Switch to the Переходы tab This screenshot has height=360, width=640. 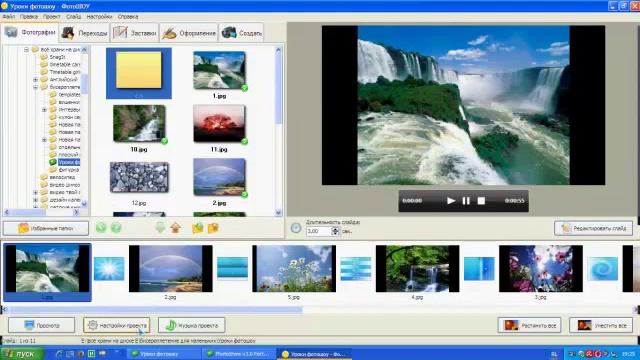pyautogui.click(x=84, y=33)
